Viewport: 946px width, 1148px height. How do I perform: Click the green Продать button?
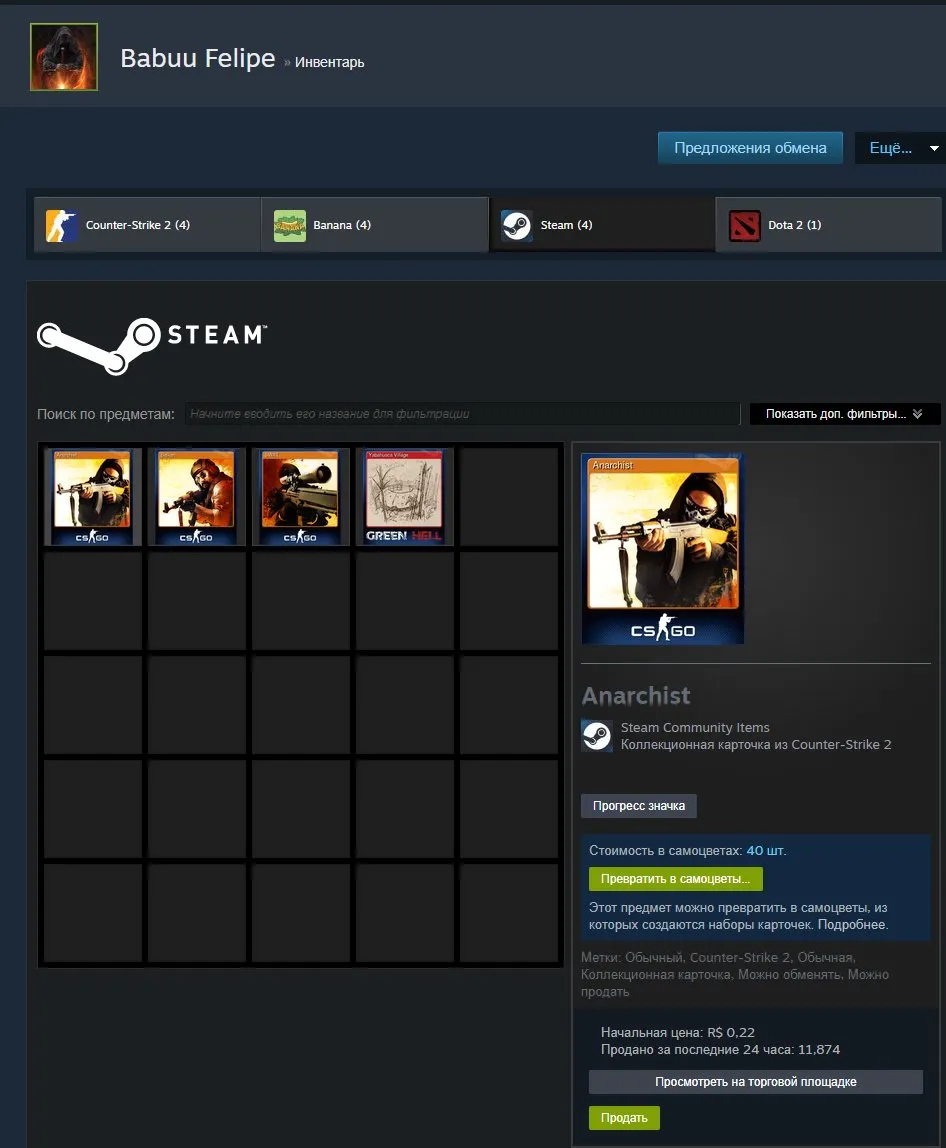pos(625,1117)
